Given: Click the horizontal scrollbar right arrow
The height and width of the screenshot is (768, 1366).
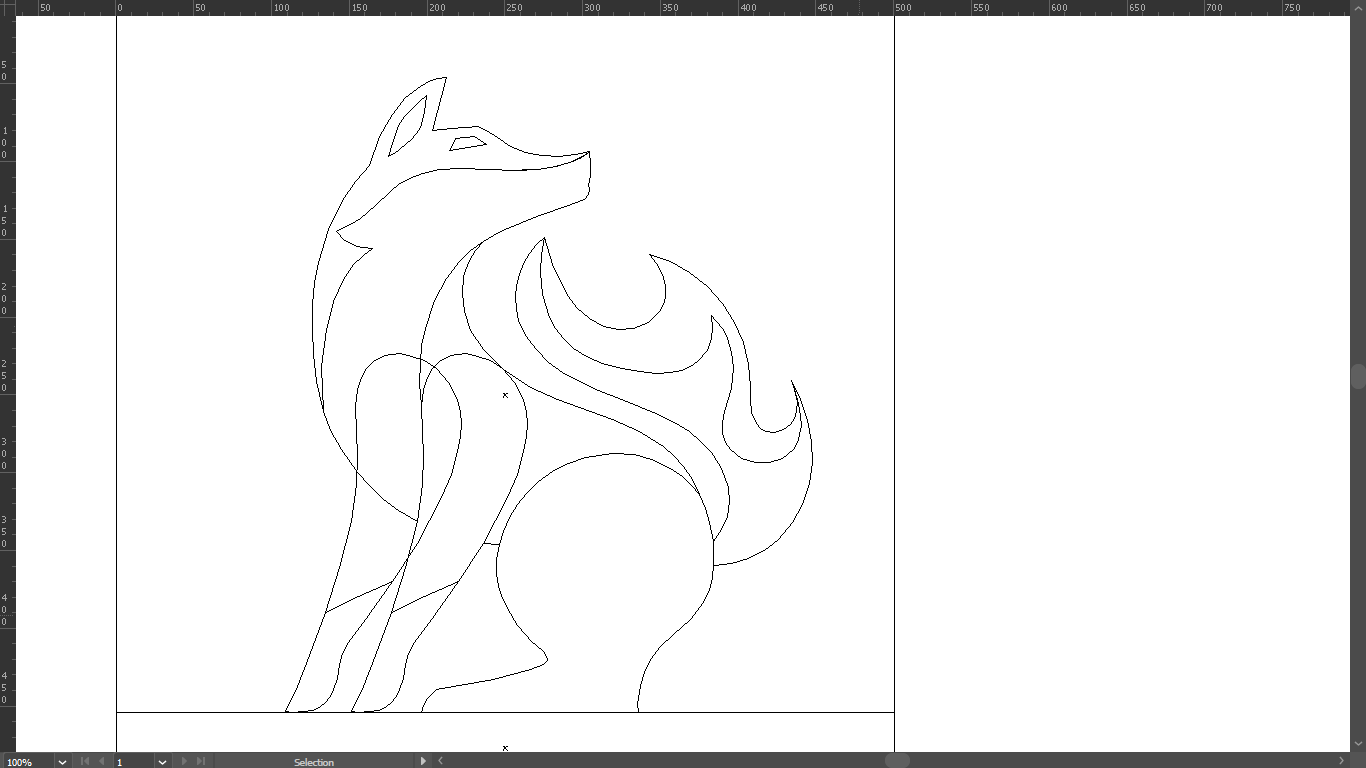Looking at the screenshot, I should point(1342,761).
